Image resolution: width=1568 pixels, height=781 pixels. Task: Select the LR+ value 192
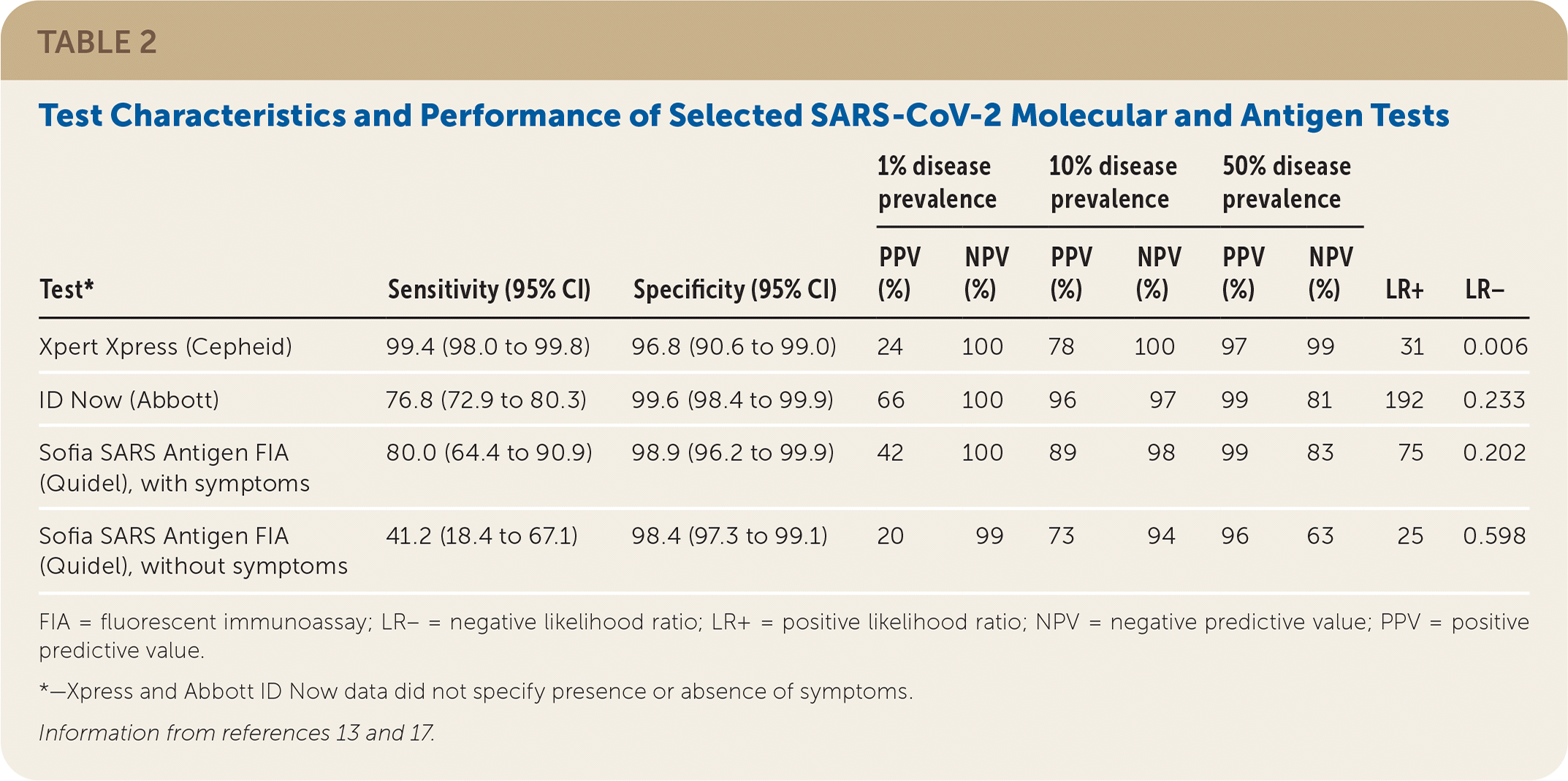tap(1404, 400)
